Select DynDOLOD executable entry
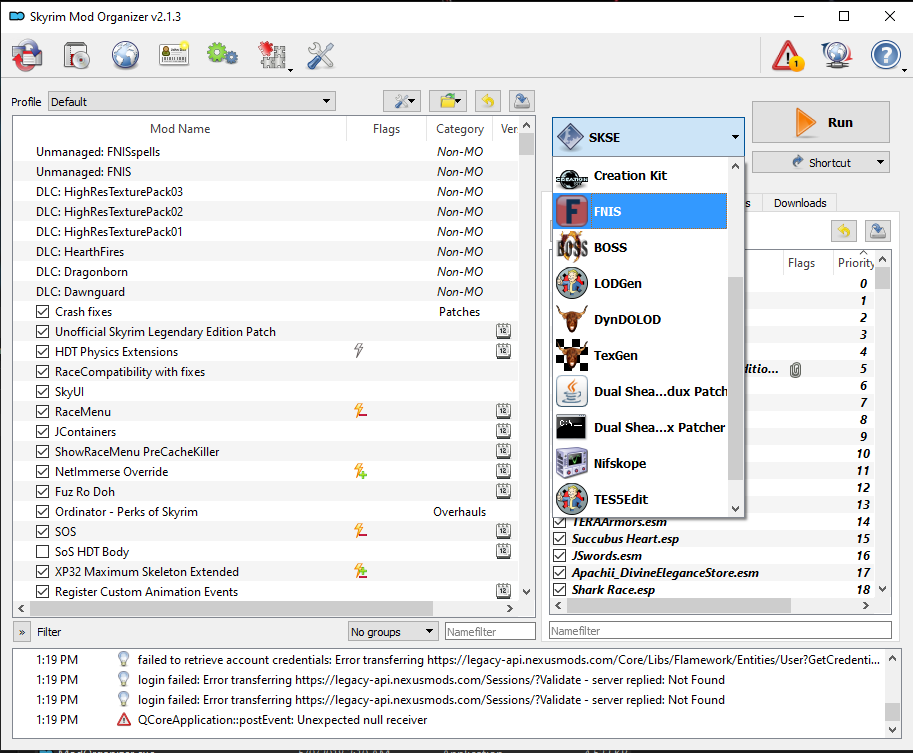 tap(640, 320)
